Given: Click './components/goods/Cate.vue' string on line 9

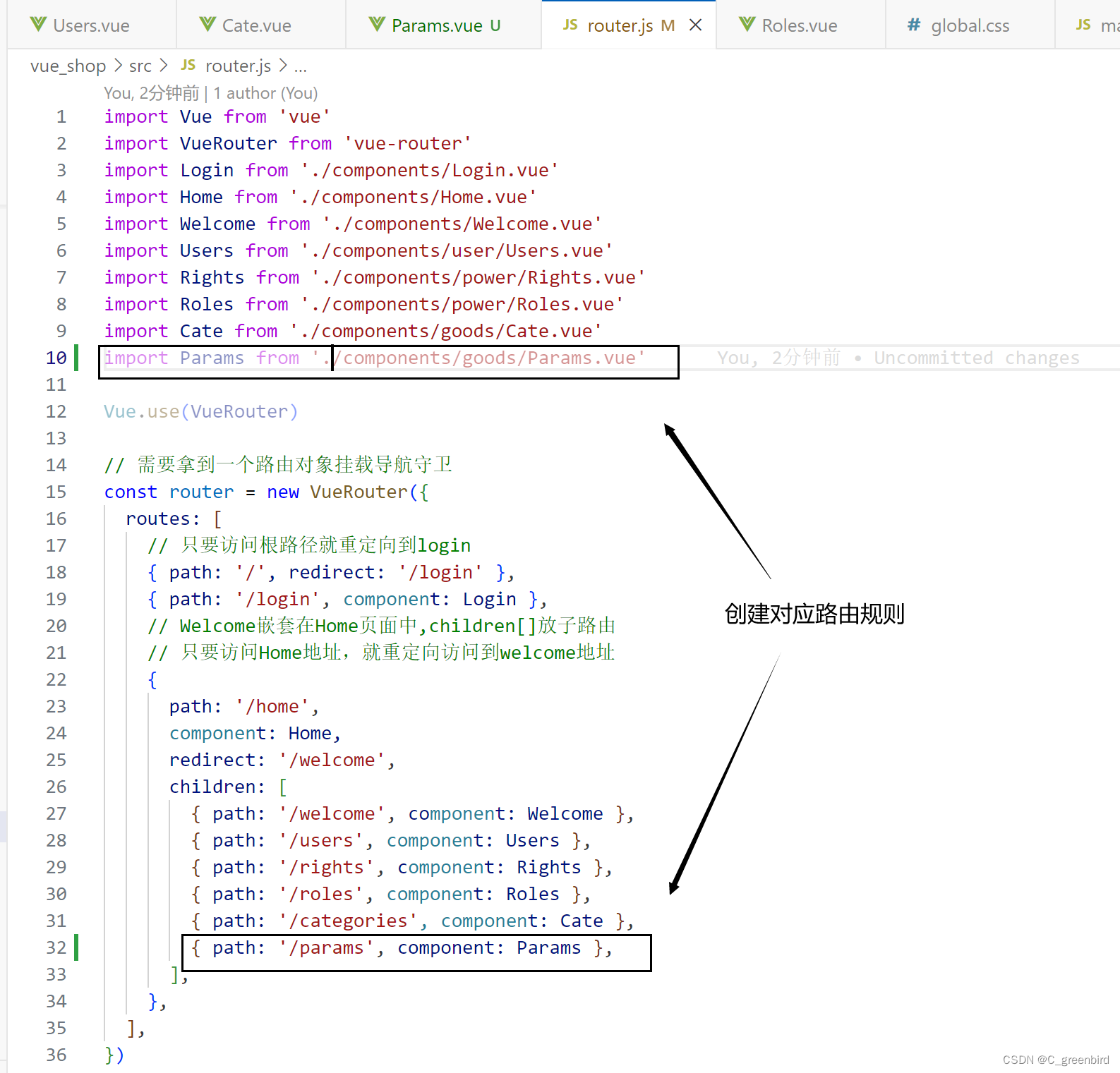Looking at the screenshot, I should pos(445,331).
